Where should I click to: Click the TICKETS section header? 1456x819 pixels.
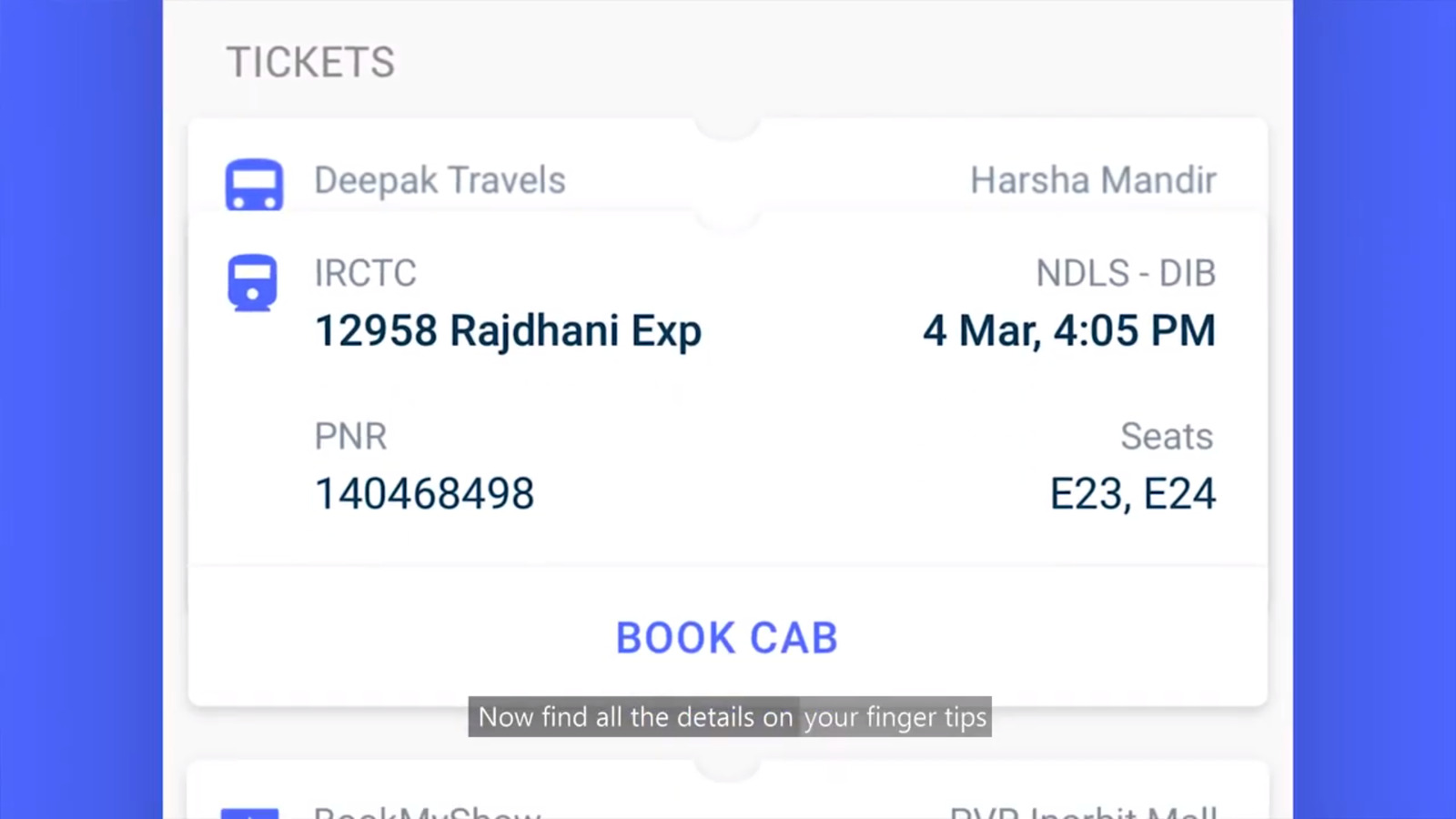[310, 63]
